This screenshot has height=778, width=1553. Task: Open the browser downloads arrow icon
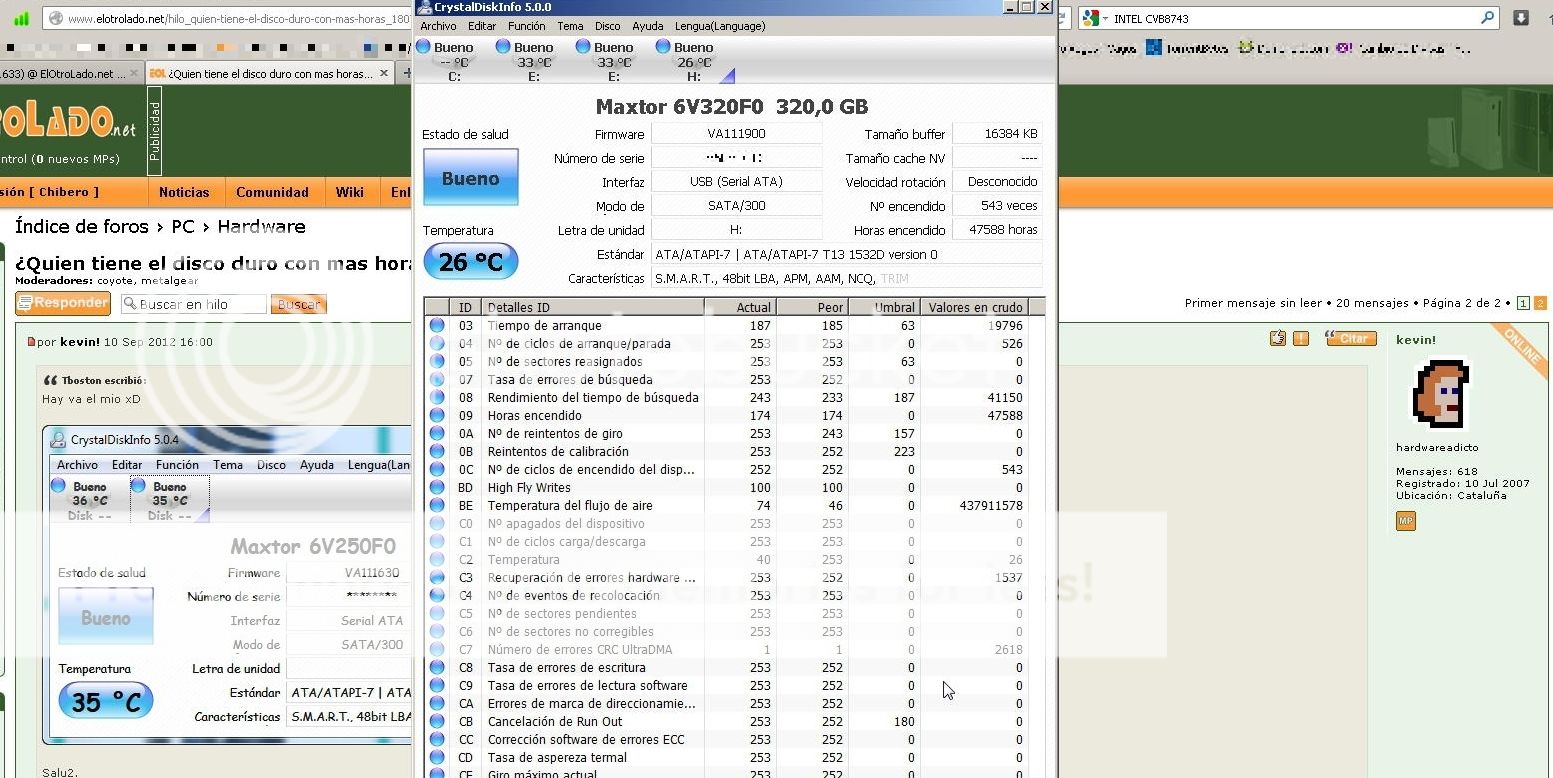[1521, 18]
